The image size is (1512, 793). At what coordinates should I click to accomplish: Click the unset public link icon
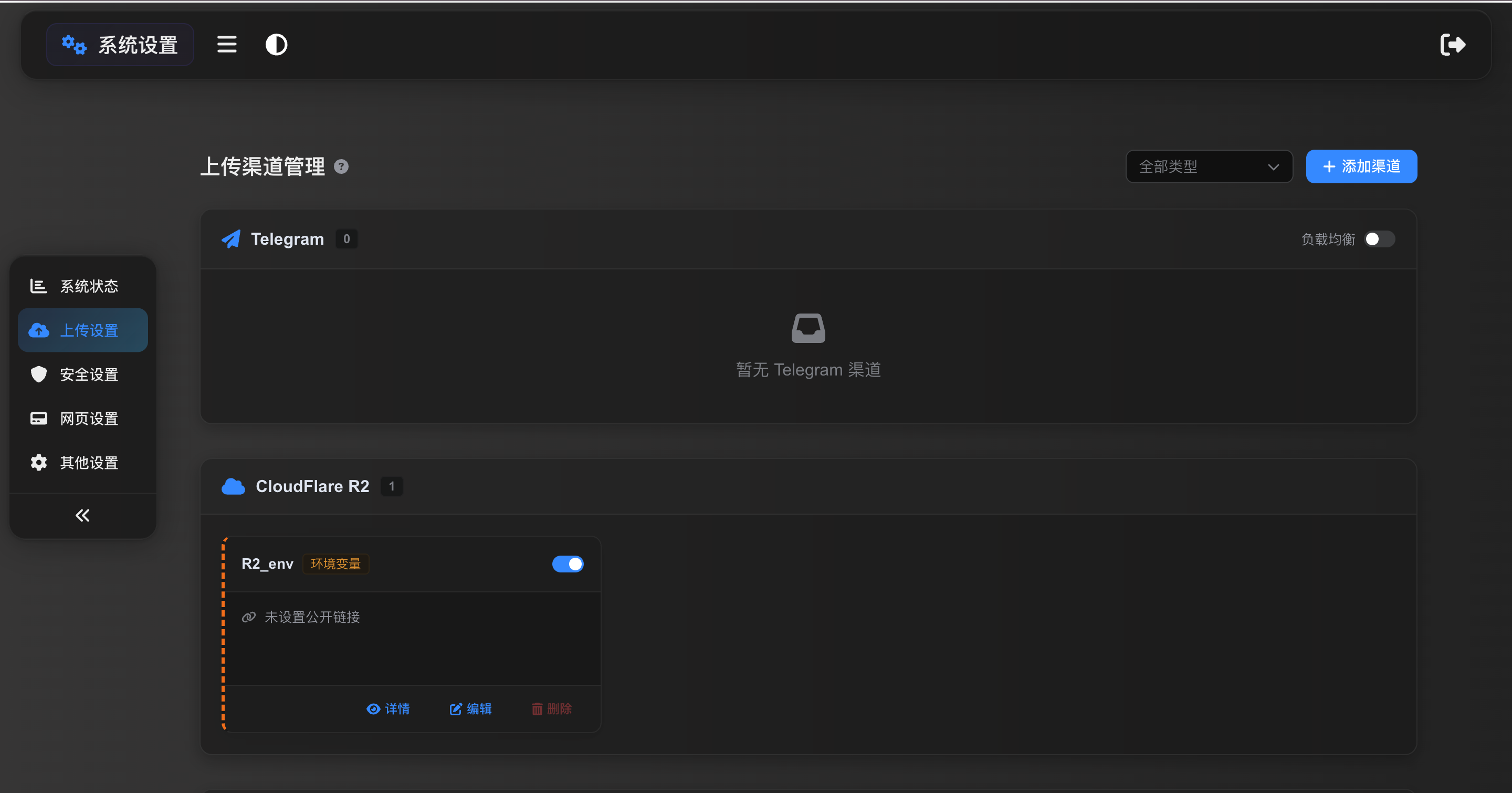click(x=249, y=617)
